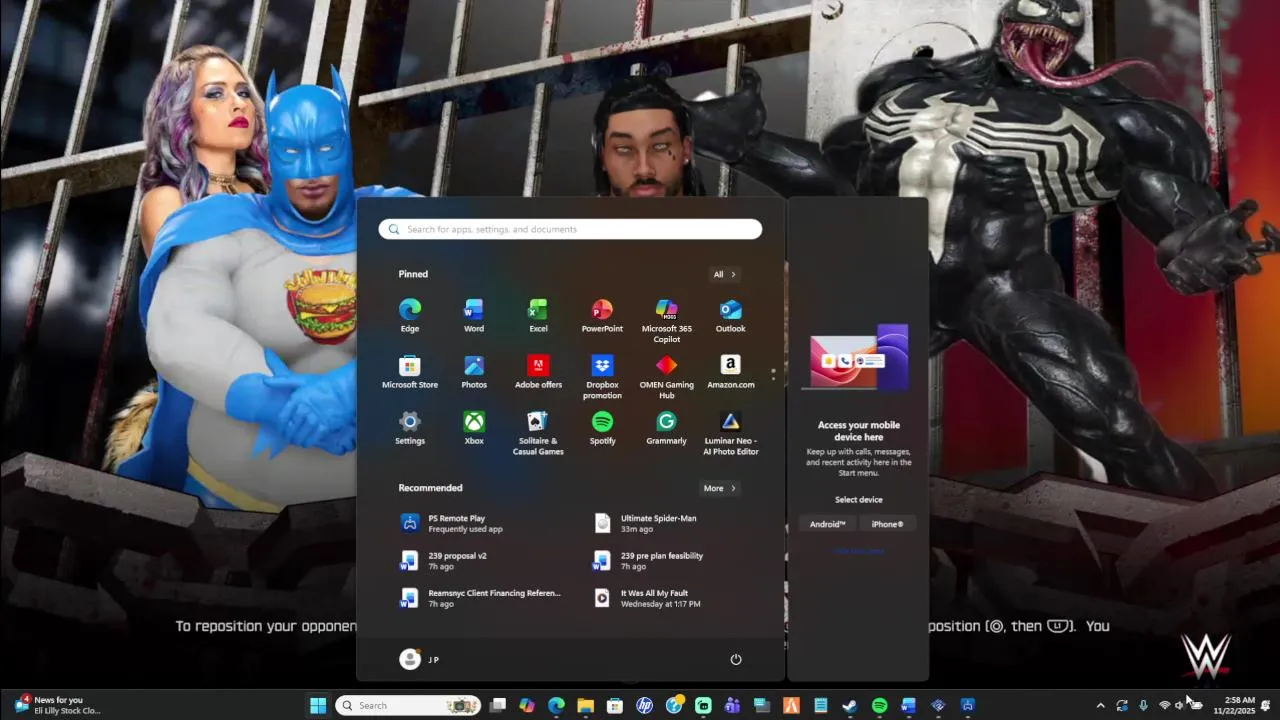The height and width of the screenshot is (720, 1280).
Task: Expand More recommended items
Action: 720,488
